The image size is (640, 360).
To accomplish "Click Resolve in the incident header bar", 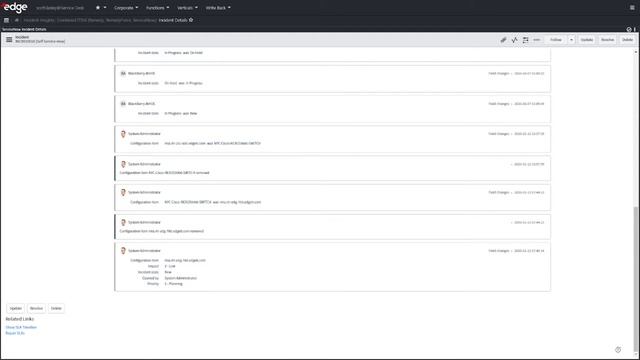I will point(607,40).
